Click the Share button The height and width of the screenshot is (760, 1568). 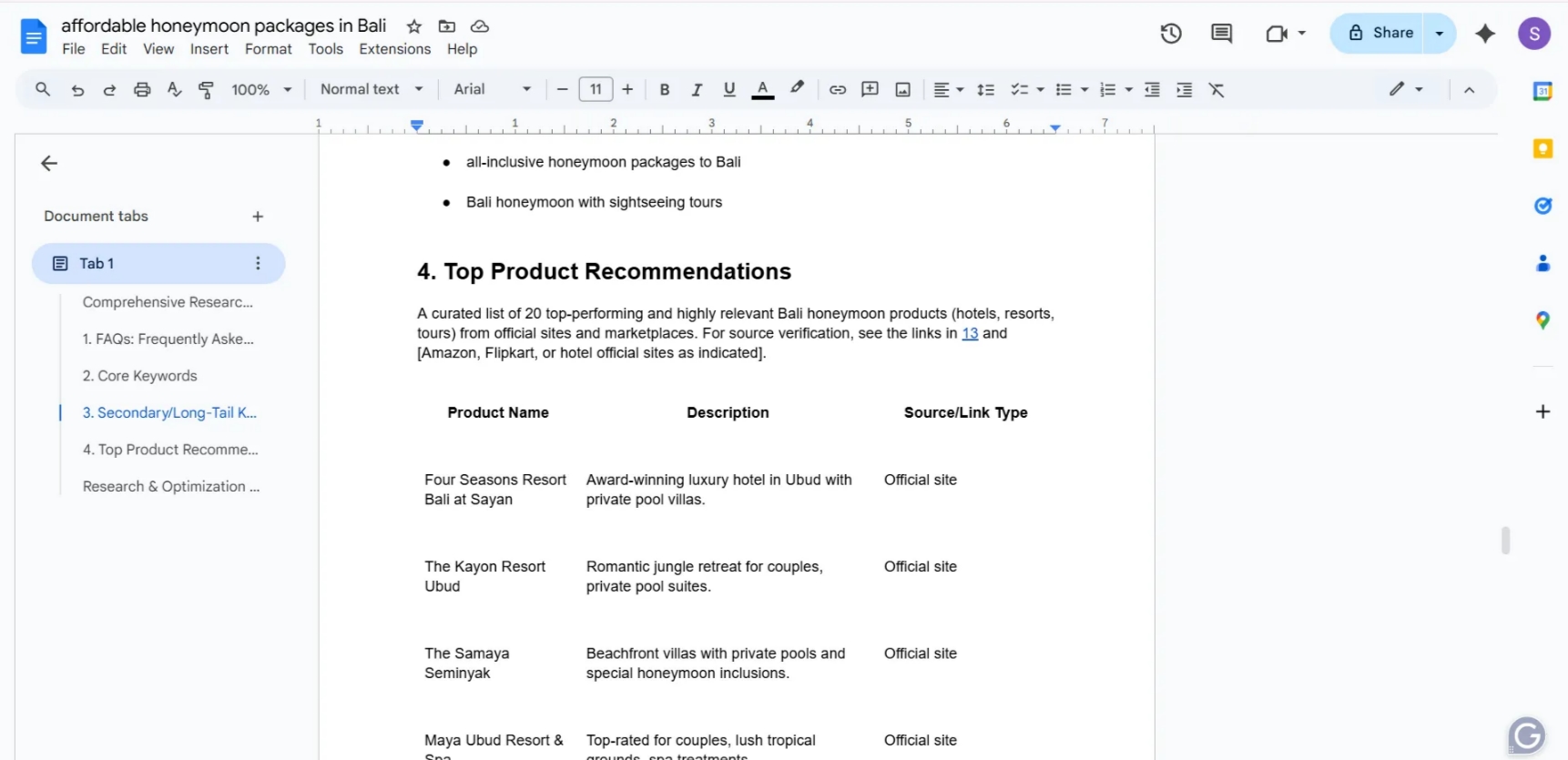[x=1377, y=34]
